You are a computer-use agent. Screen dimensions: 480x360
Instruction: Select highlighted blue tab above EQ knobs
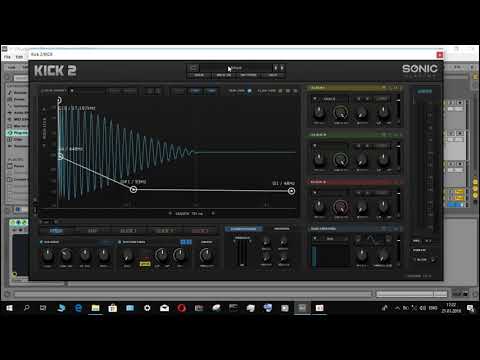click(x=243, y=229)
